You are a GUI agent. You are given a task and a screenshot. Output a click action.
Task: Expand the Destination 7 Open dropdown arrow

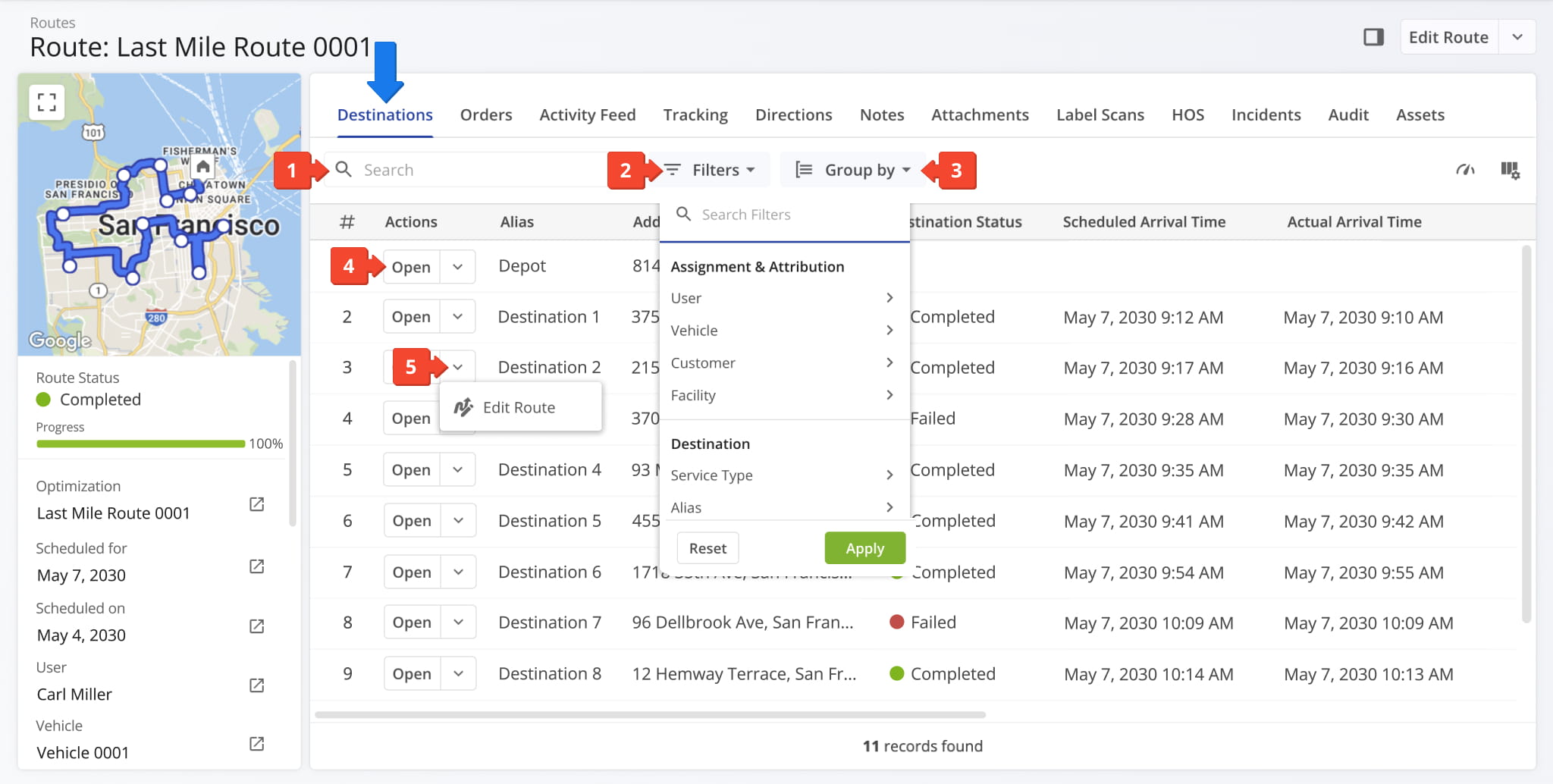[458, 622]
